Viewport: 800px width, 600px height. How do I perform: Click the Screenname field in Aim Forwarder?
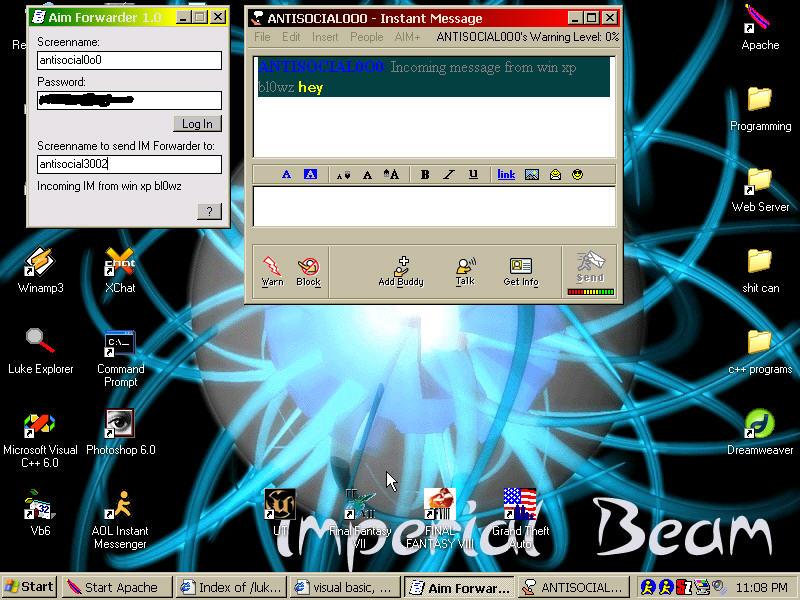click(x=130, y=60)
